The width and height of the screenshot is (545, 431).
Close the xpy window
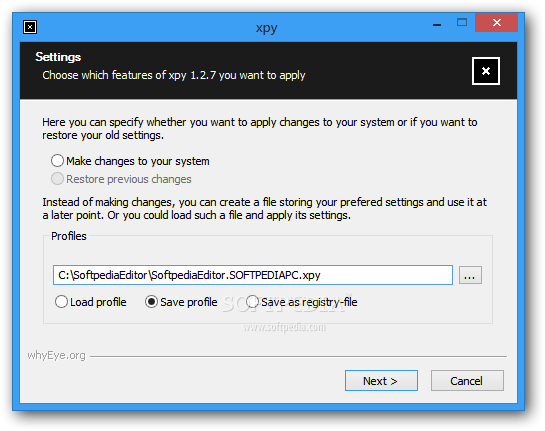[497, 23]
